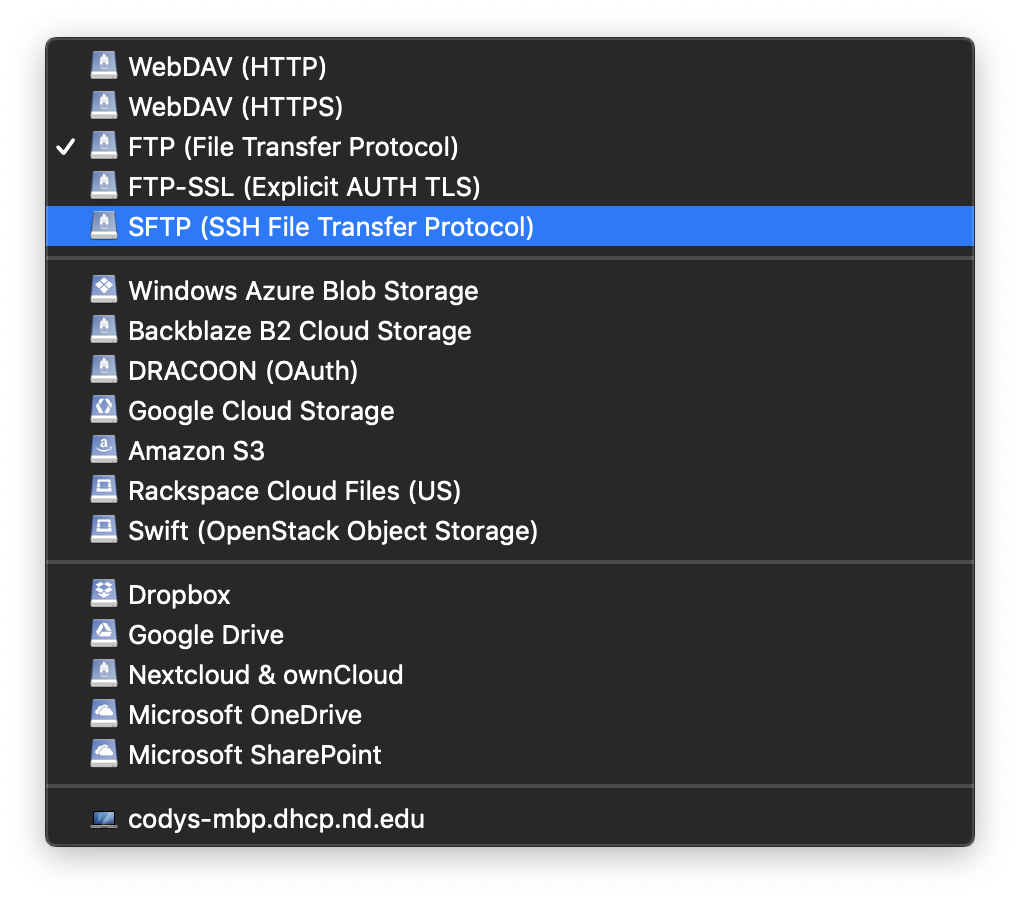
Task: Select DRACOON (OAuth) entry
Action: tap(243, 371)
